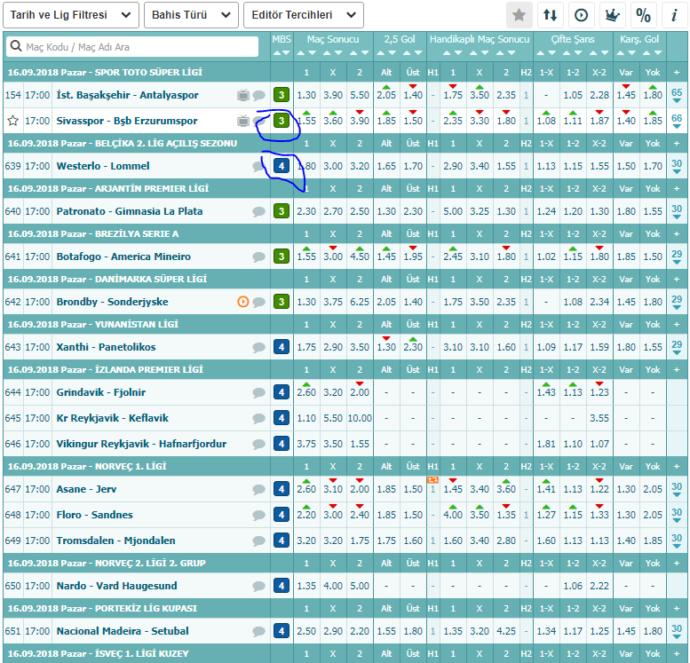Open comment bubble for Botafogo match

coord(259,257)
